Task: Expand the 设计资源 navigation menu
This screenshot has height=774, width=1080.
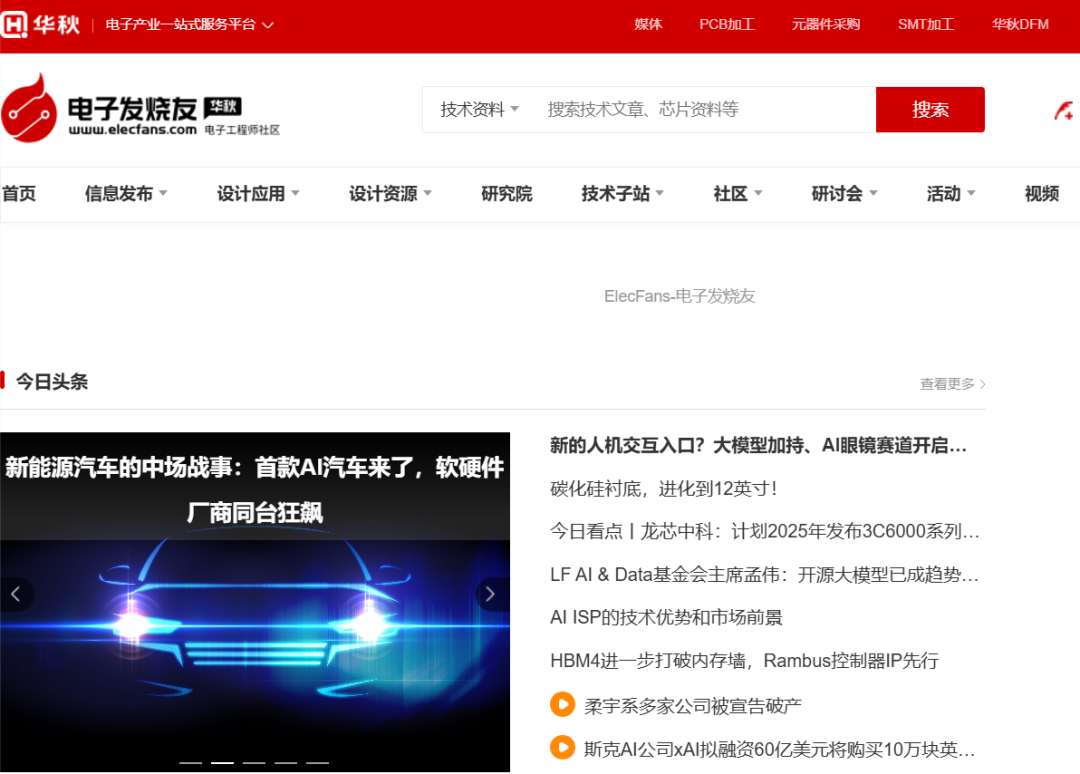Action: pos(391,194)
